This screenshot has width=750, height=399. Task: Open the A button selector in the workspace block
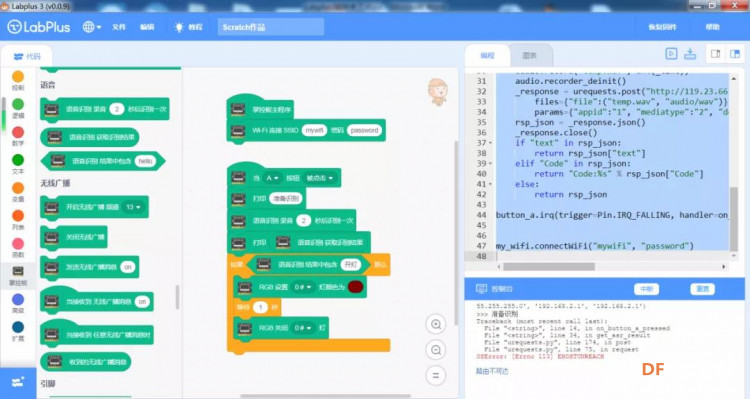pos(271,178)
